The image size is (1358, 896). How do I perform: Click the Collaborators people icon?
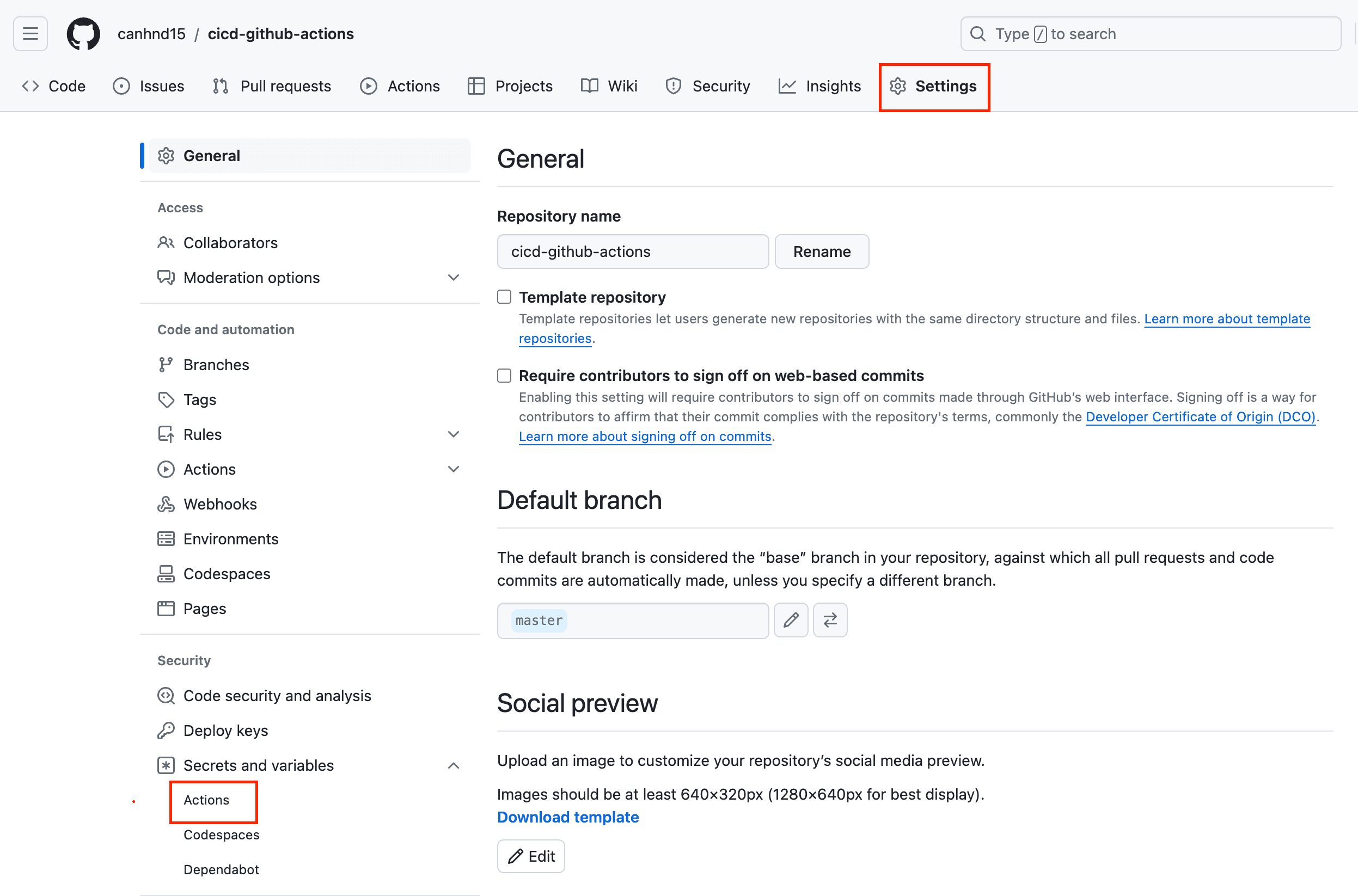pyautogui.click(x=166, y=243)
